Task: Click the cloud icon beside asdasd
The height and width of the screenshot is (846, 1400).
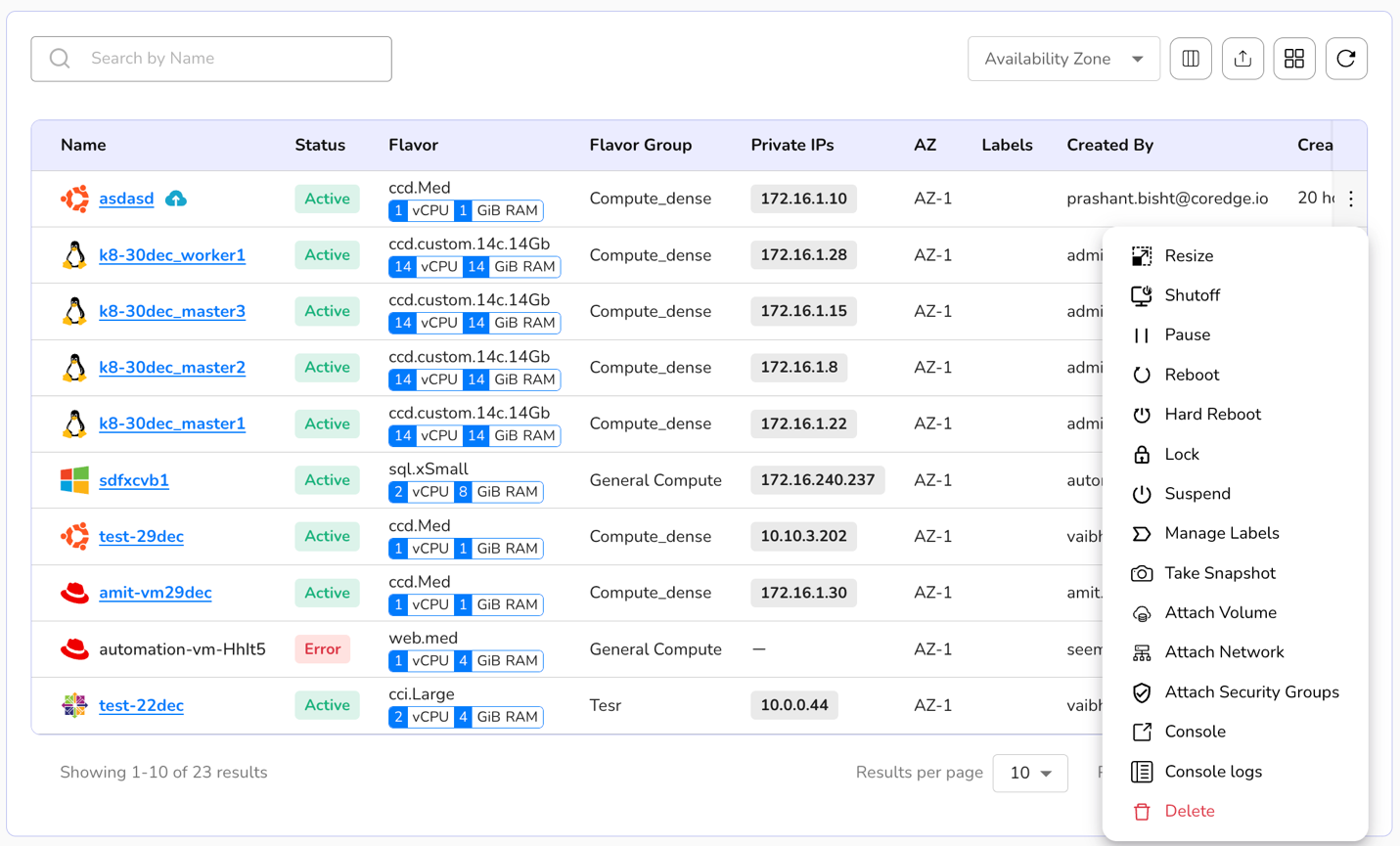Action: pyautogui.click(x=176, y=199)
